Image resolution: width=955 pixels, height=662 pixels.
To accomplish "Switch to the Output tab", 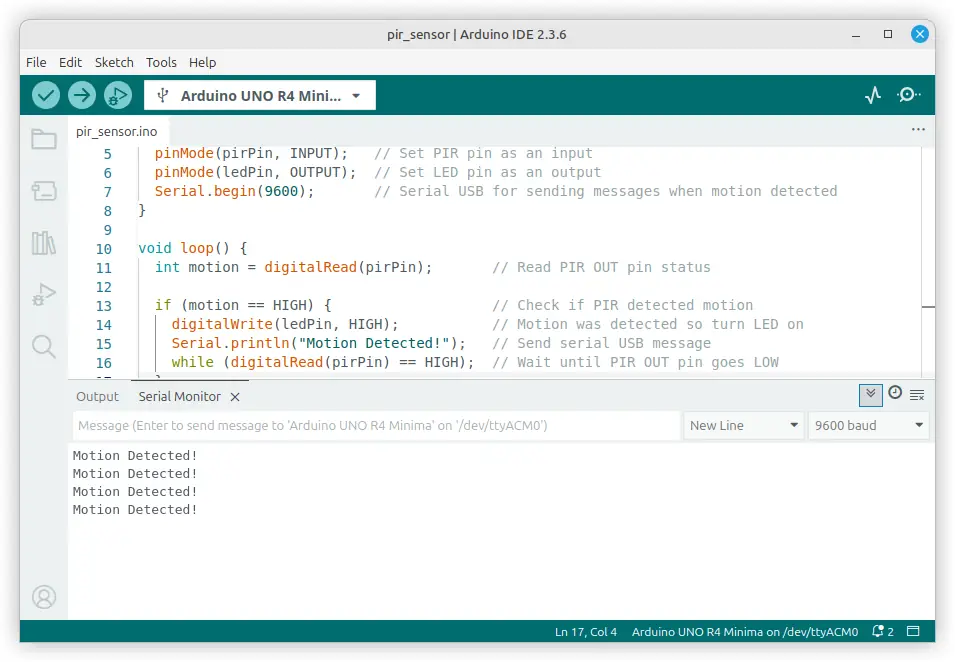I will pos(97,396).
